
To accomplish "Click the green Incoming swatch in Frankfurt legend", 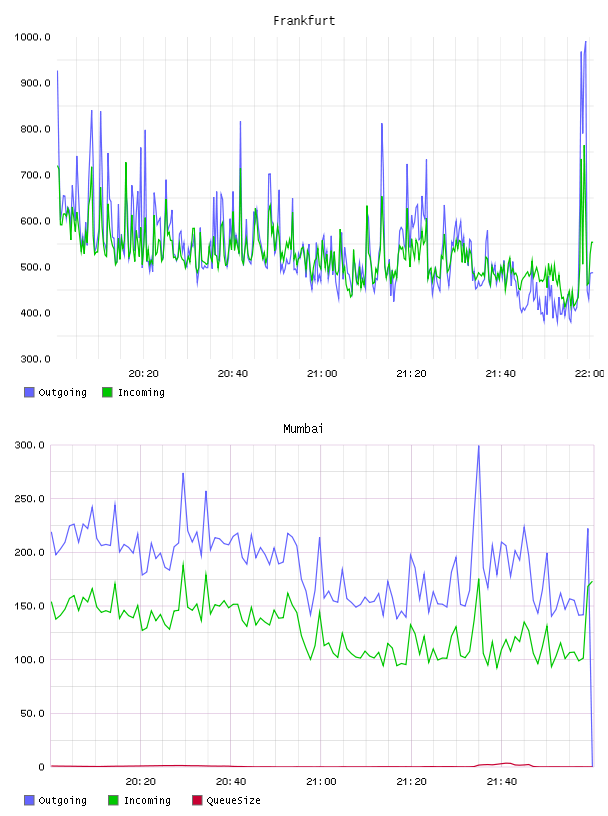I will [107, 392].
